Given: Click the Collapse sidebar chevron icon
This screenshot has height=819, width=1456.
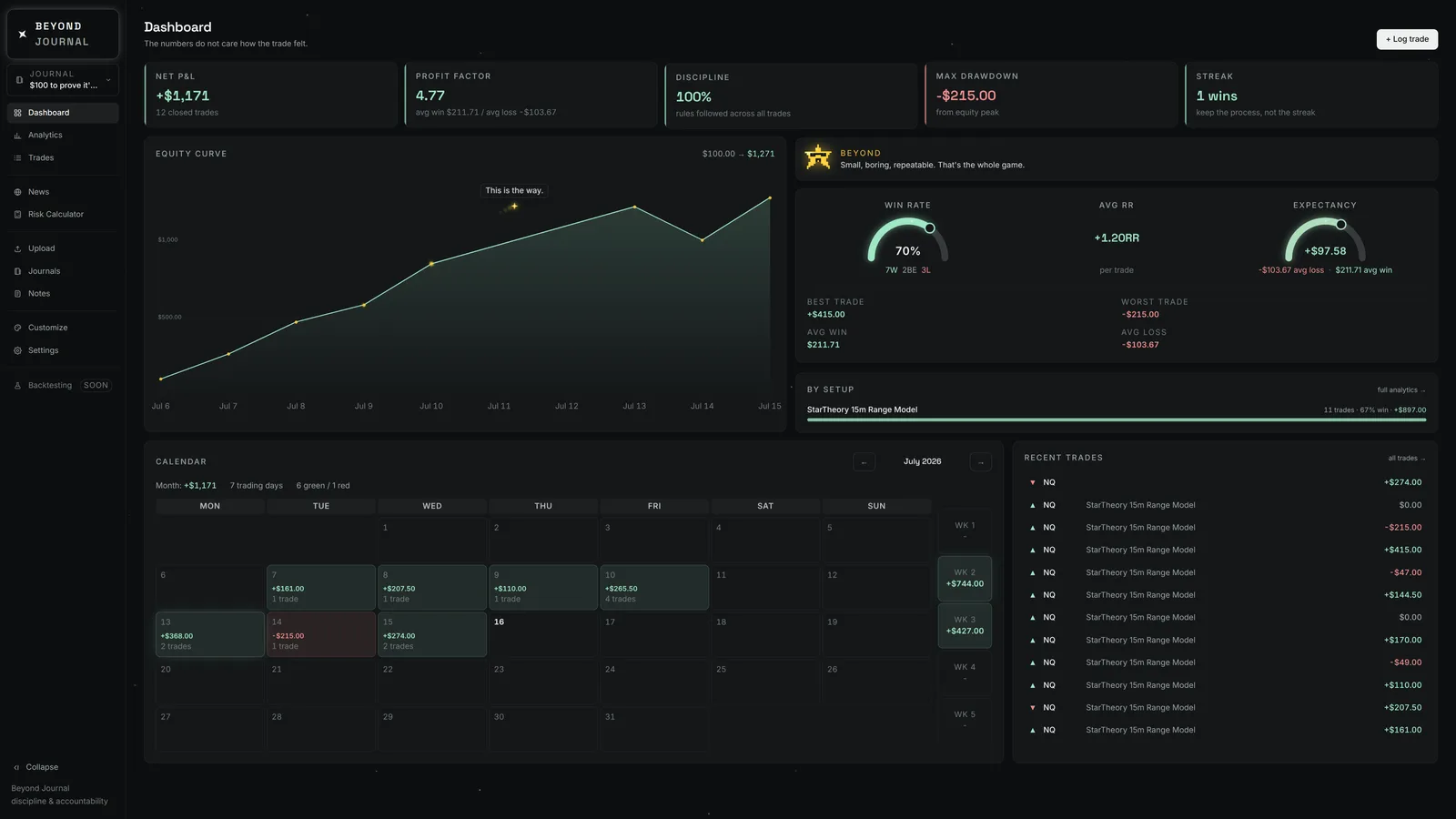Looking at the screenshot, I should (16, 767).
